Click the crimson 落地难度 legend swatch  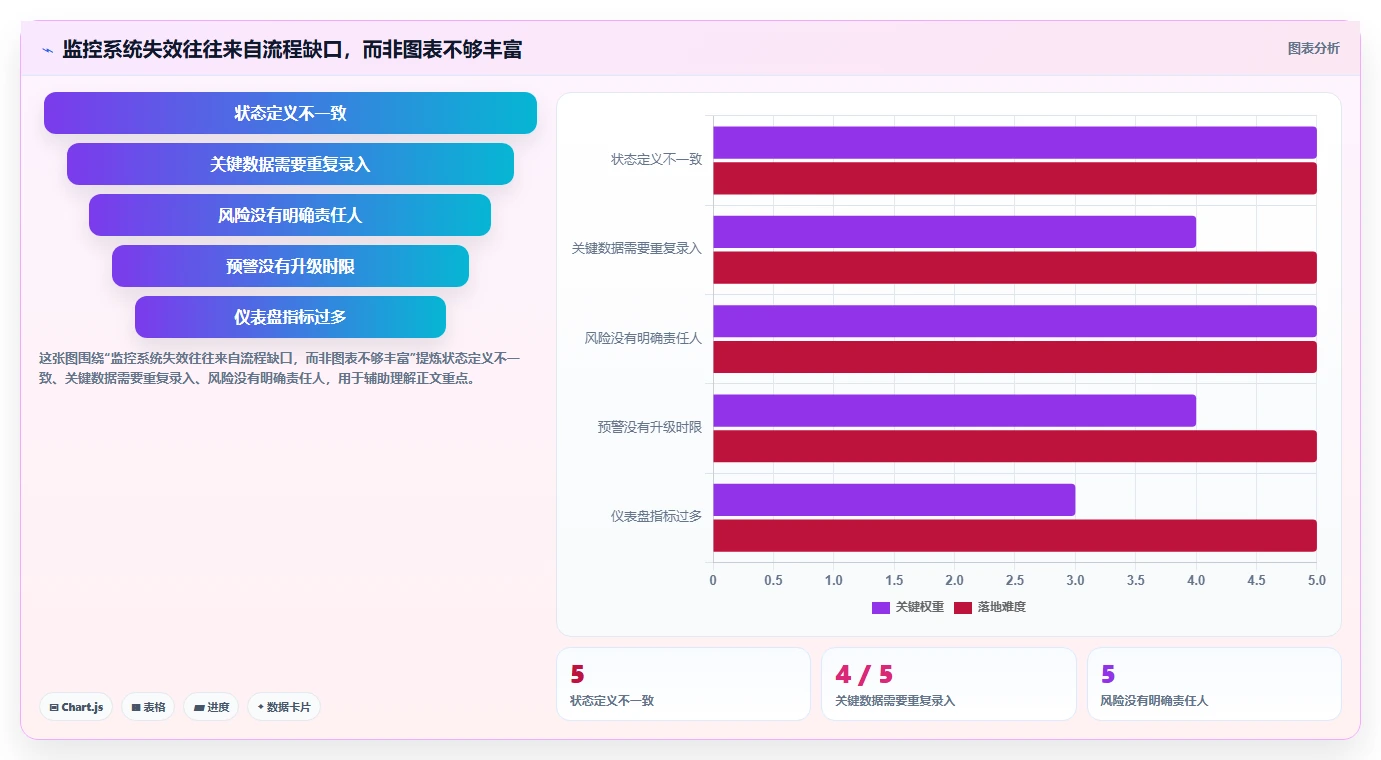click(963, 607)
